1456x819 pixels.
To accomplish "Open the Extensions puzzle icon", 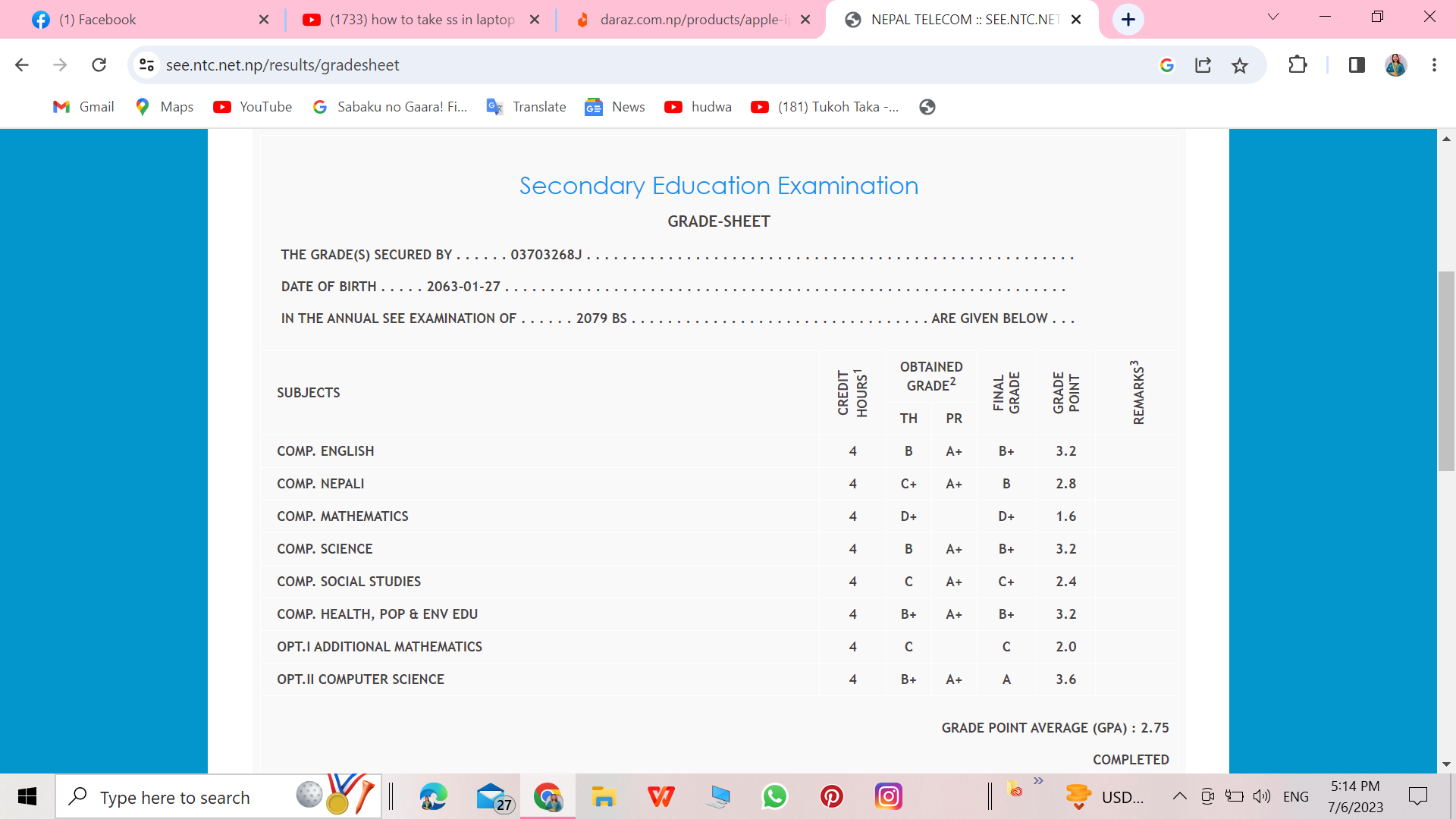I will click(1298, 65).
